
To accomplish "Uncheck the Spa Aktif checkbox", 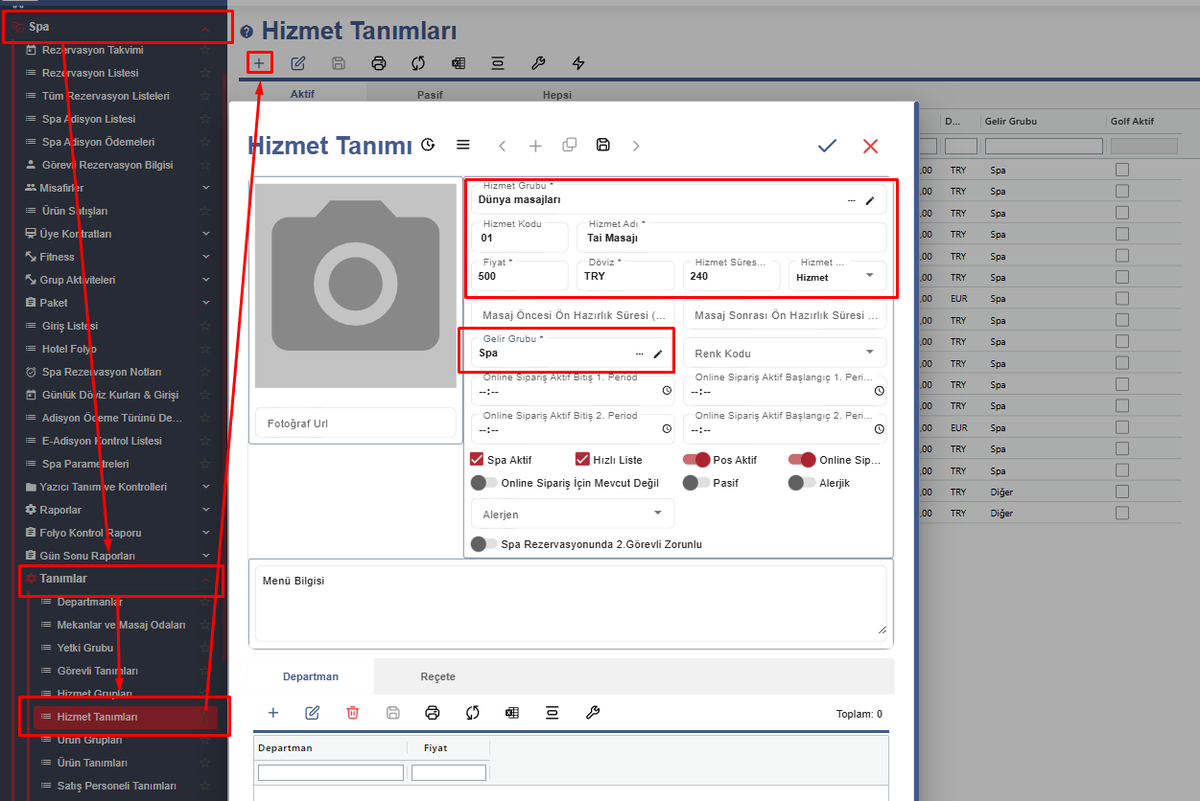I will coord(477,460).
